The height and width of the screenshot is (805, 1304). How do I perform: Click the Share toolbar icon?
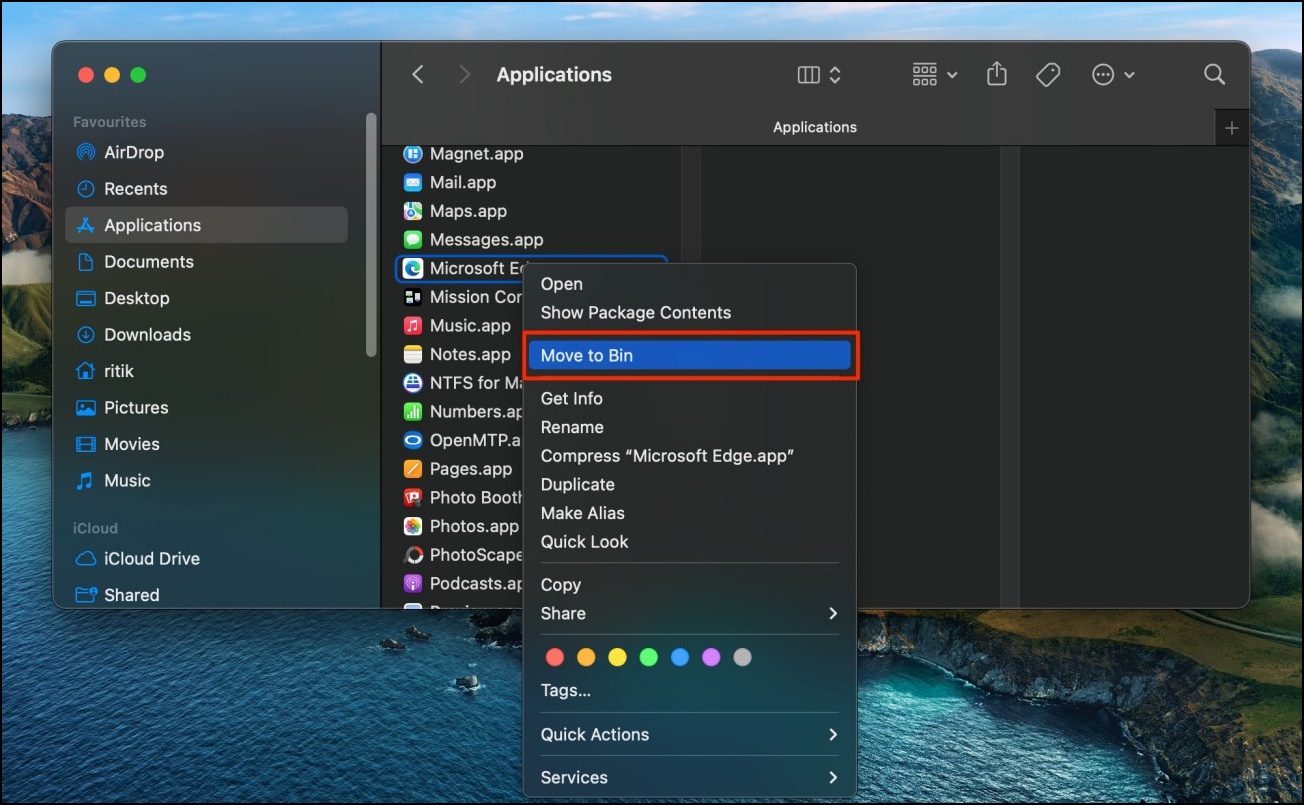(997, 75)
